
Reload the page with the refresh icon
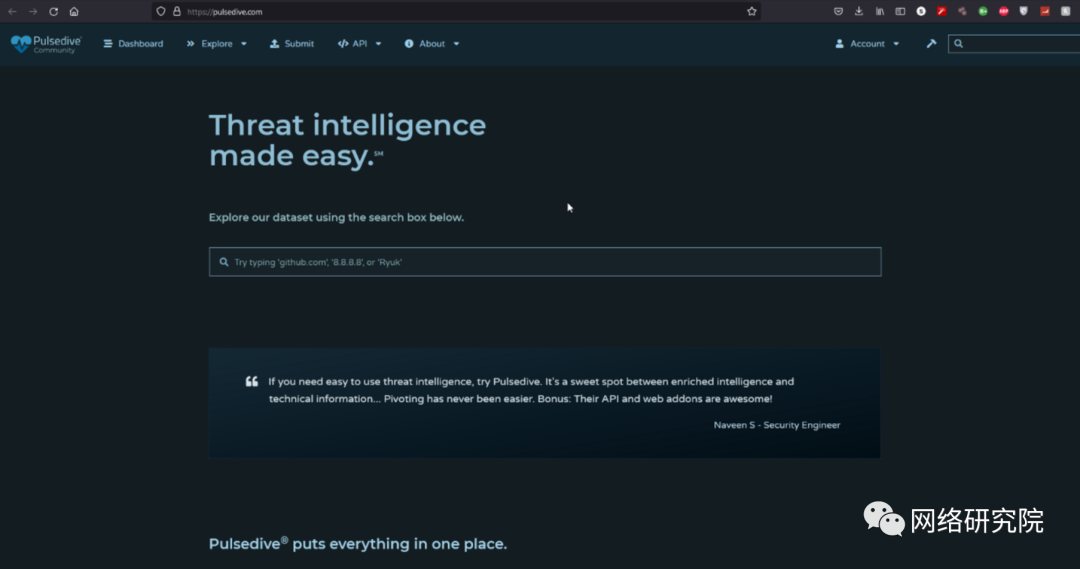54,12
